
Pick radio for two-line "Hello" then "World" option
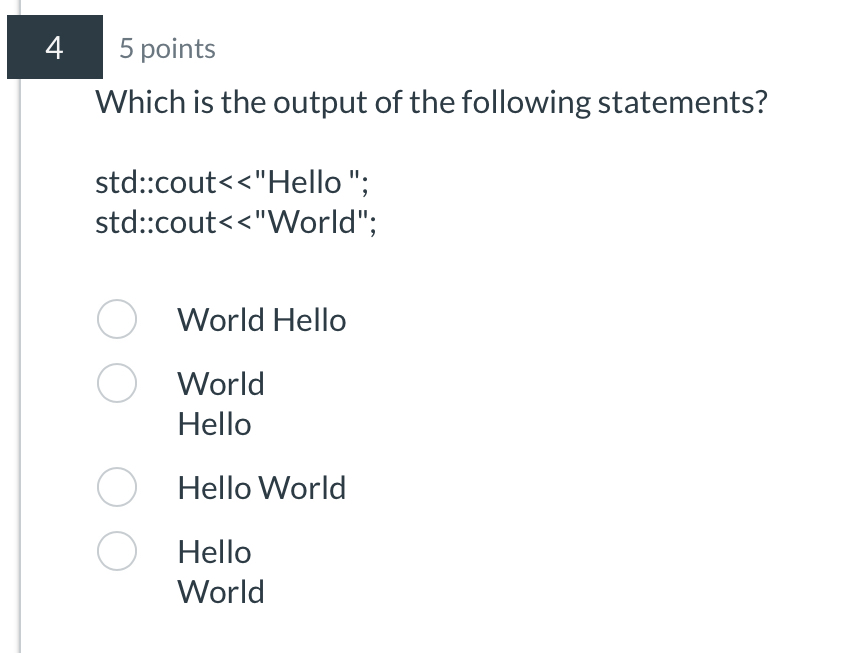[117, 551]
